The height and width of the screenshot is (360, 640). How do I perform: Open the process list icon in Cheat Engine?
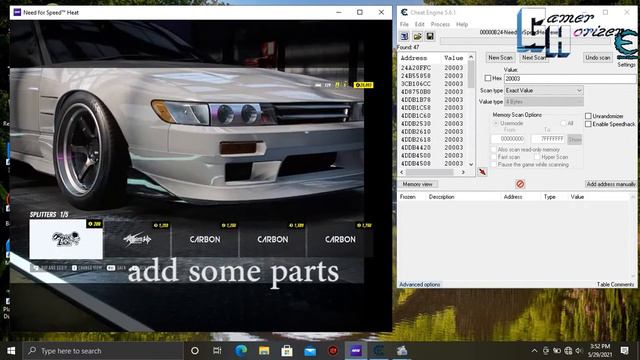[404, 36]
